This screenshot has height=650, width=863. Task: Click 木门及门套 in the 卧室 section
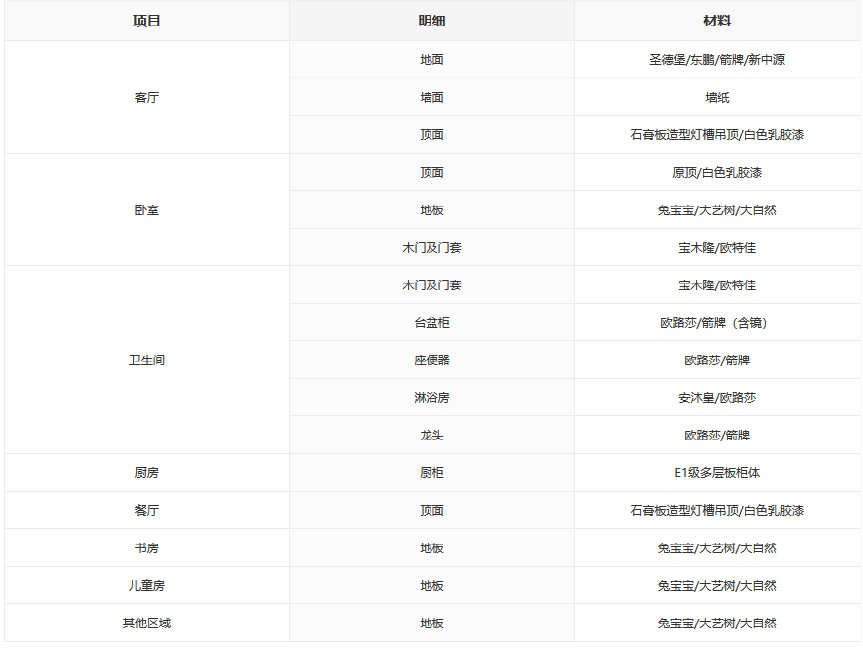click(x=432, y=248)
